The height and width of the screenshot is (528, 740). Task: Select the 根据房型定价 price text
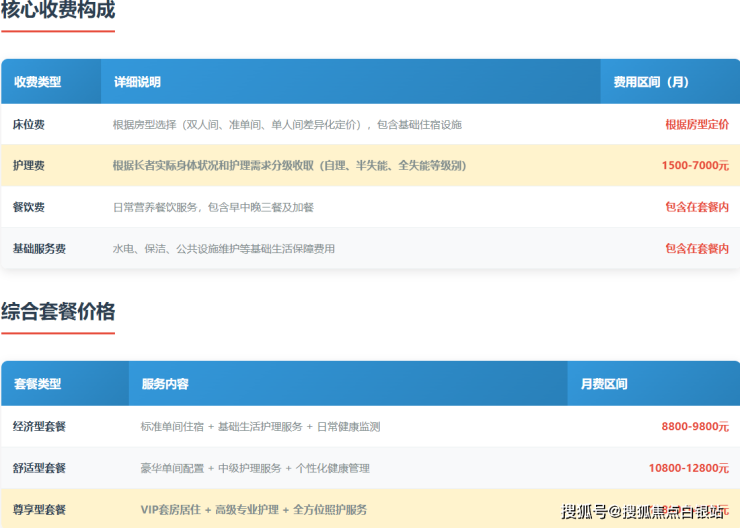tap(696, 125)
